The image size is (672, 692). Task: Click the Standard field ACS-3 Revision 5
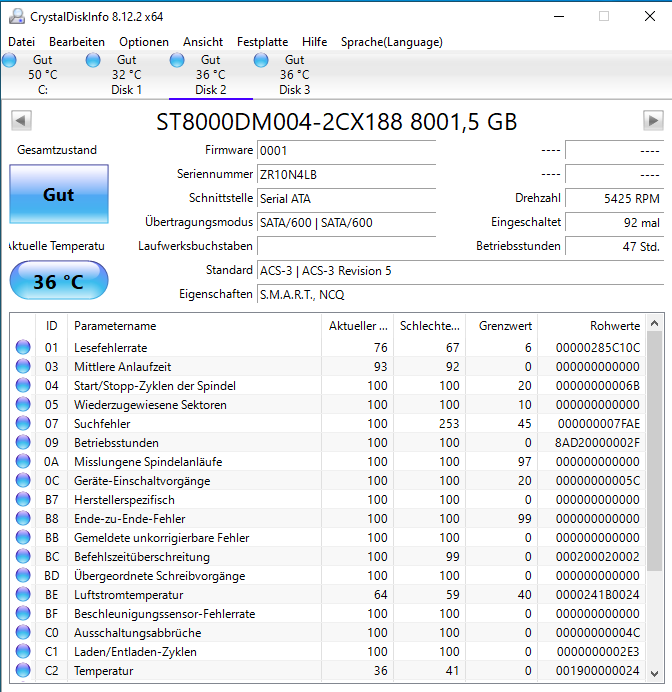click(460, 271)
